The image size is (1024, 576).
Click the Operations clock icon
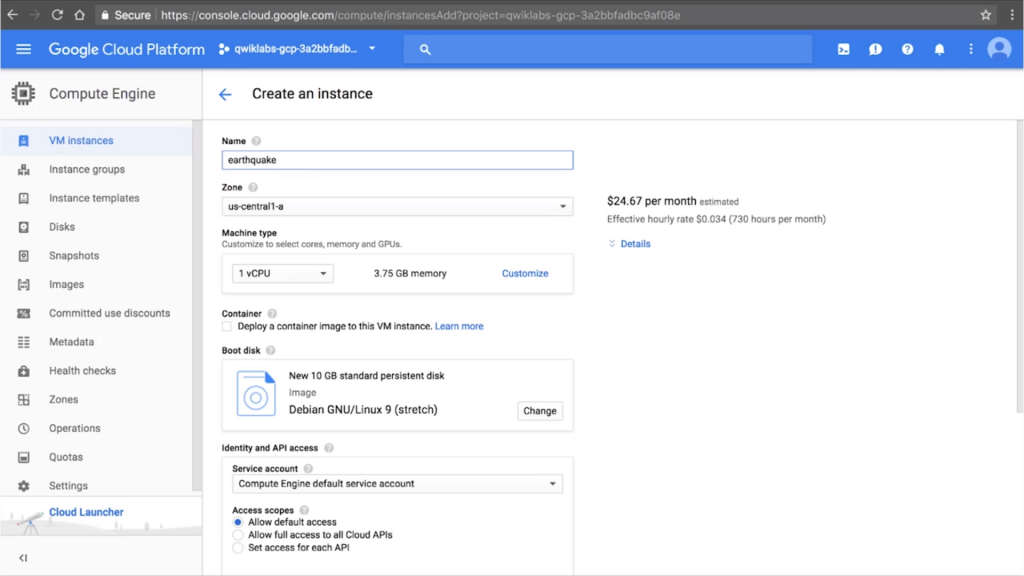[x=24, y=428]
